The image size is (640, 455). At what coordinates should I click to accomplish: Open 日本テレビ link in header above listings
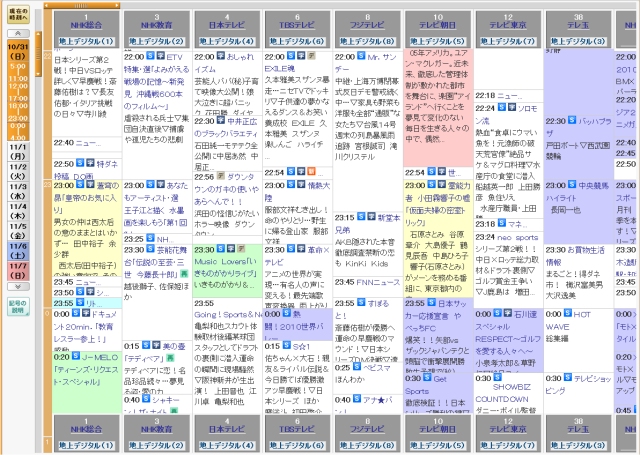pyautogui.click(x=227, y=25)
